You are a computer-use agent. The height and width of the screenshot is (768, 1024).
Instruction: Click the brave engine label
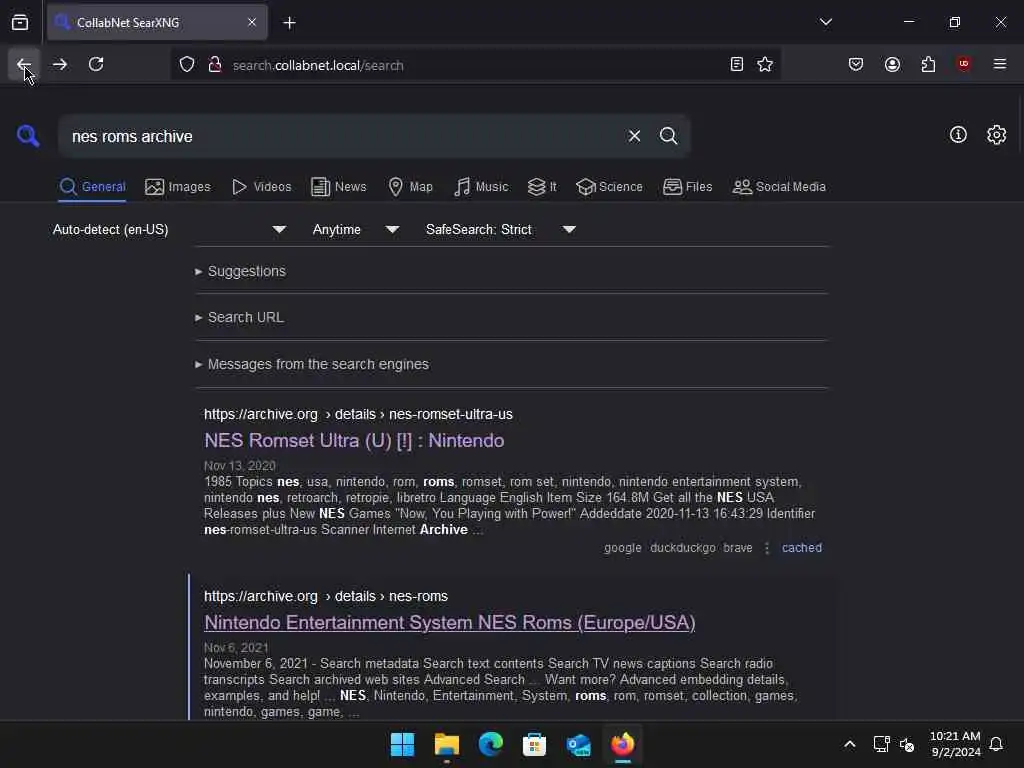pos(737,549)
